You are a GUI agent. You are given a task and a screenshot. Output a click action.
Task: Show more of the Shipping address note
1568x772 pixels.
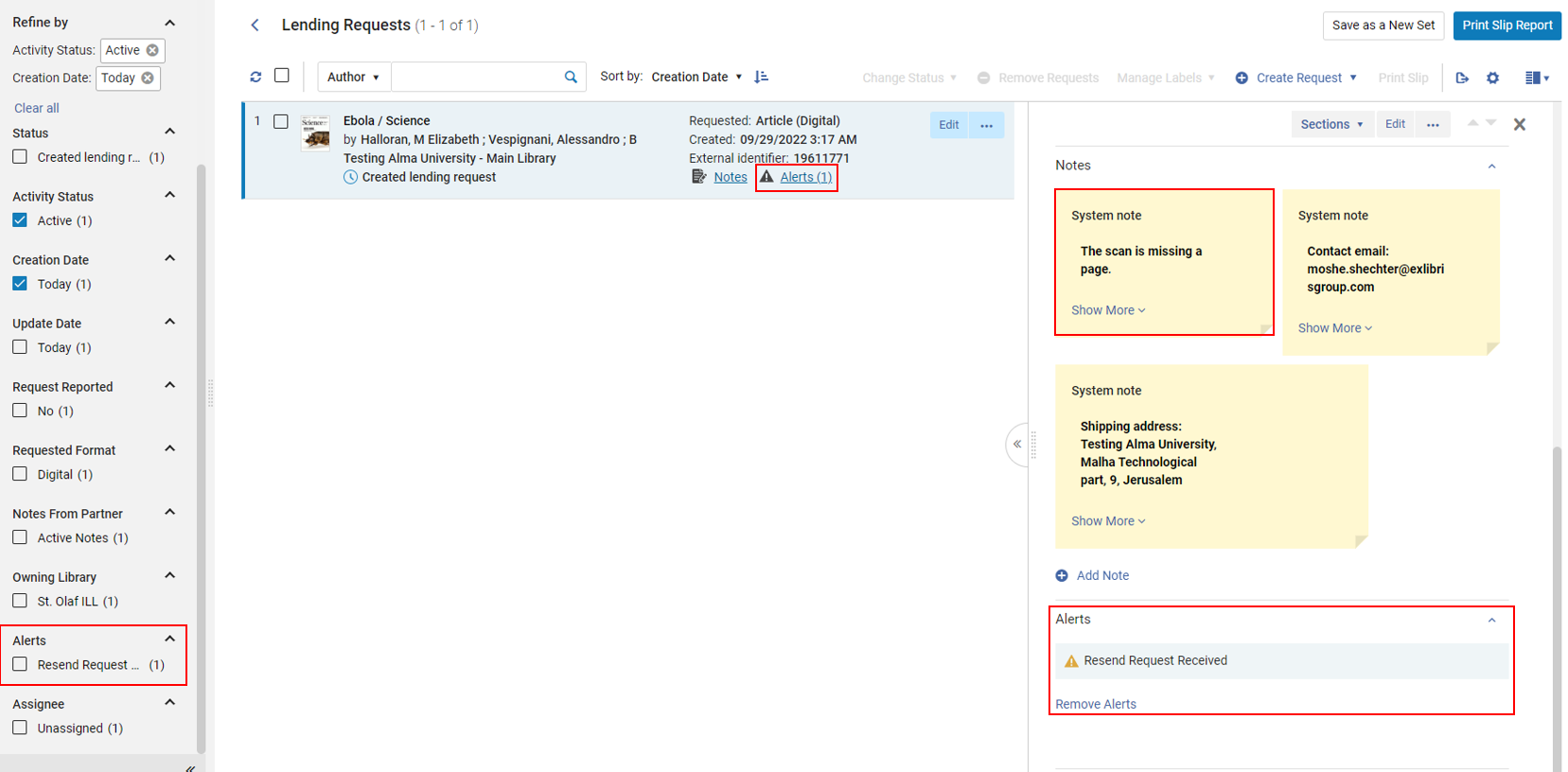tap(1108, 521)
